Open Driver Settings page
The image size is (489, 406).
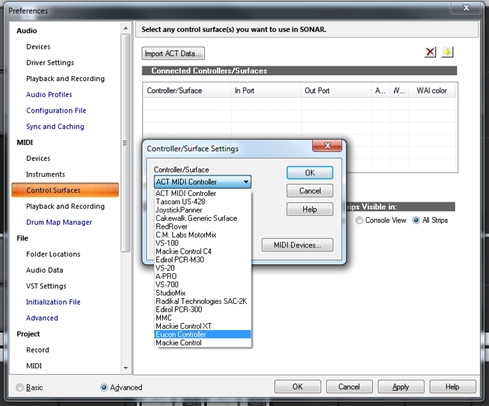tap(50, 63)
